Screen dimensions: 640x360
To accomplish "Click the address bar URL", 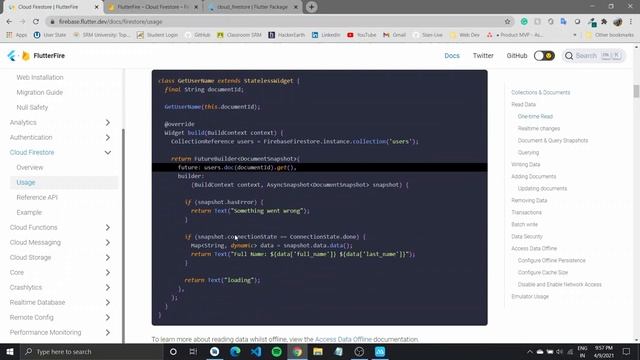I will (111, 22).
